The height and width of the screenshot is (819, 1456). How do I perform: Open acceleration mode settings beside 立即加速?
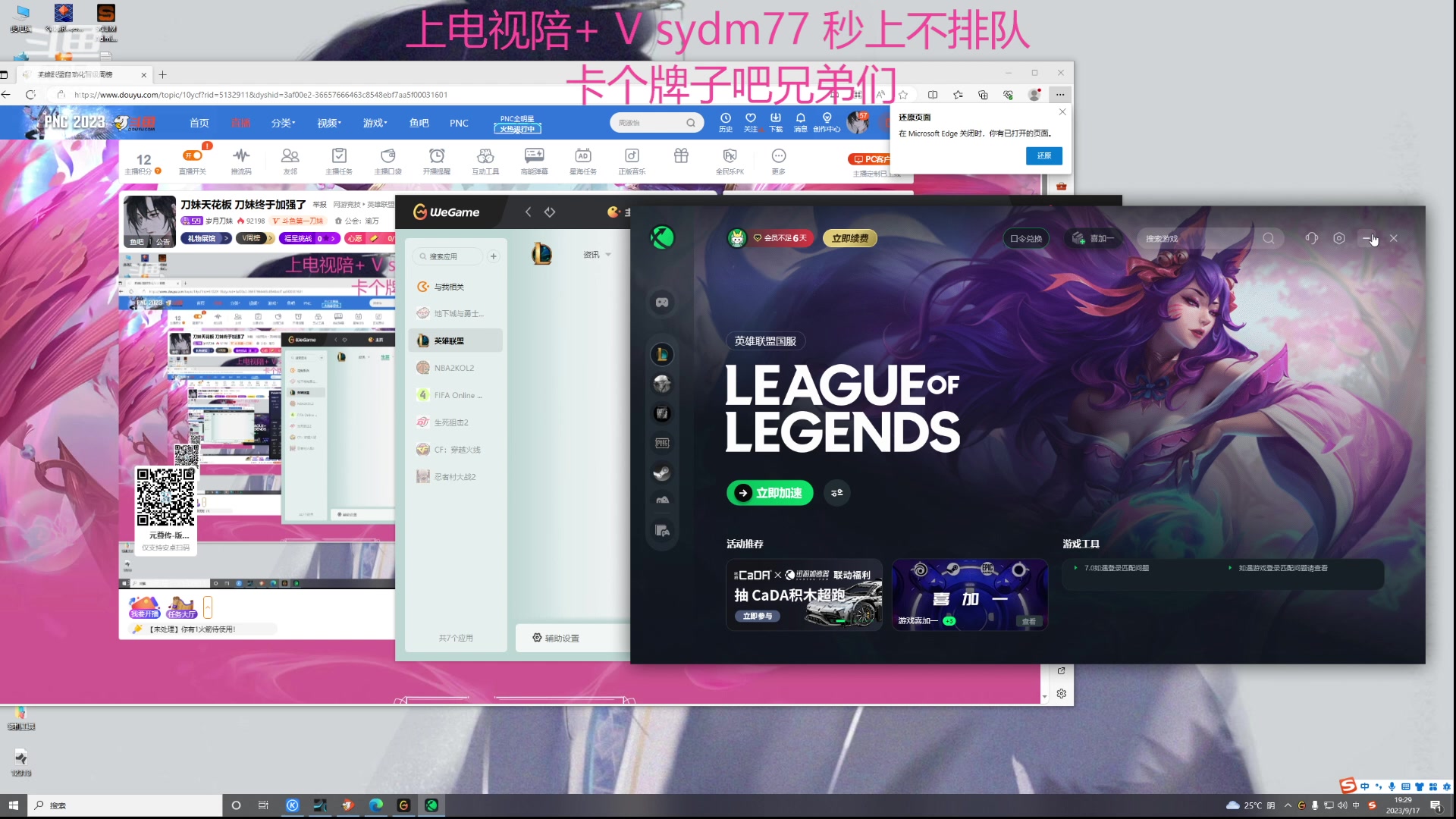coord(836,493)
